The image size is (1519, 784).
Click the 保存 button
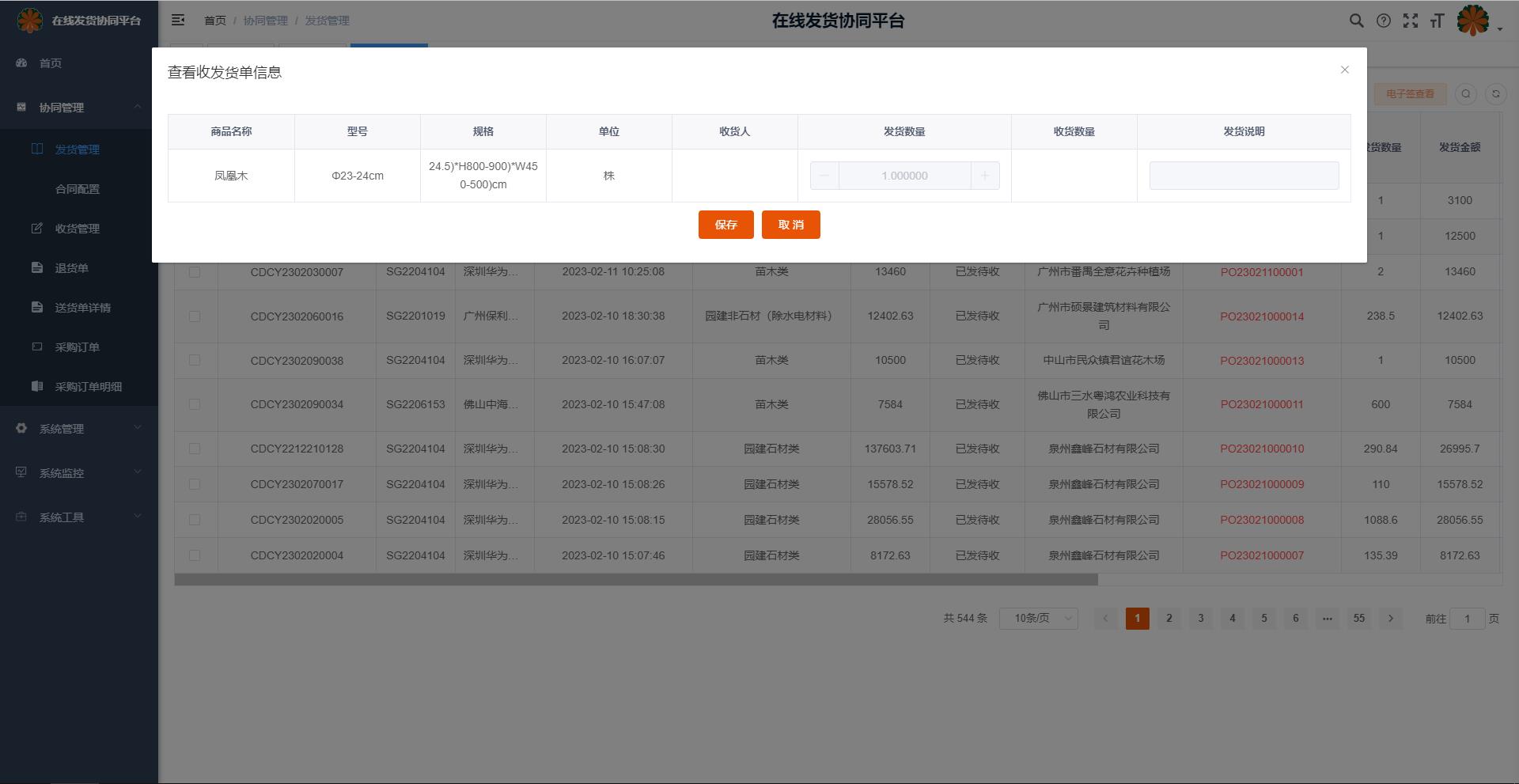pyautogui.click(x=725, y=225)
